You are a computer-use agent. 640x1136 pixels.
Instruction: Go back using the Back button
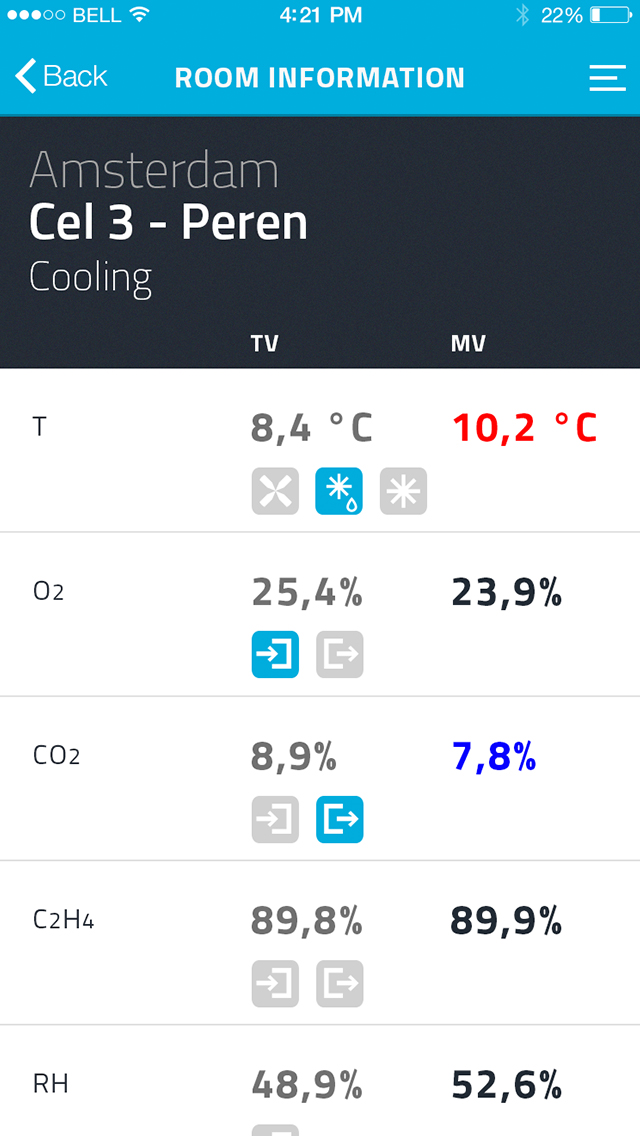pyautogui.click(x=61, y=76)
